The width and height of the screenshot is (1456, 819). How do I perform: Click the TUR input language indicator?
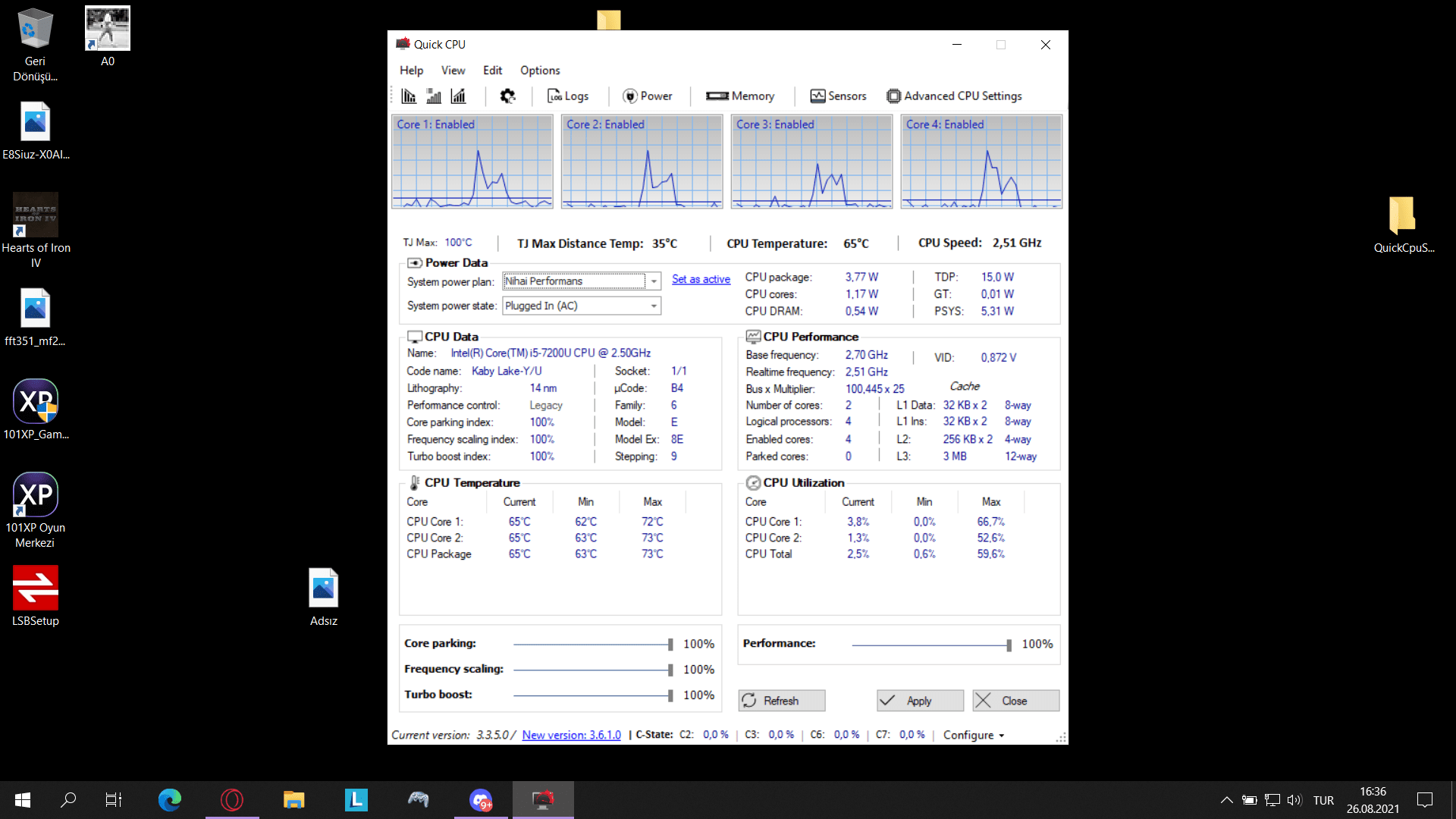pos(1323,800)
